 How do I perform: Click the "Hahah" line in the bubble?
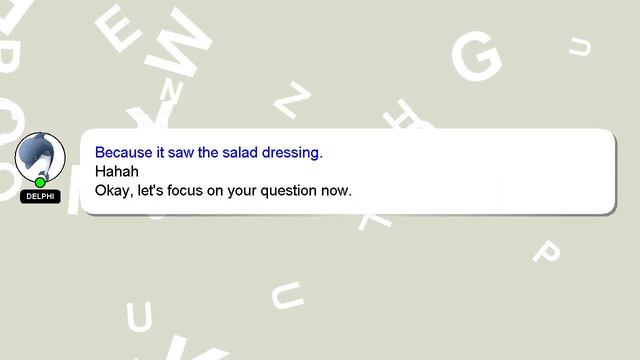[x=117, y=171]
